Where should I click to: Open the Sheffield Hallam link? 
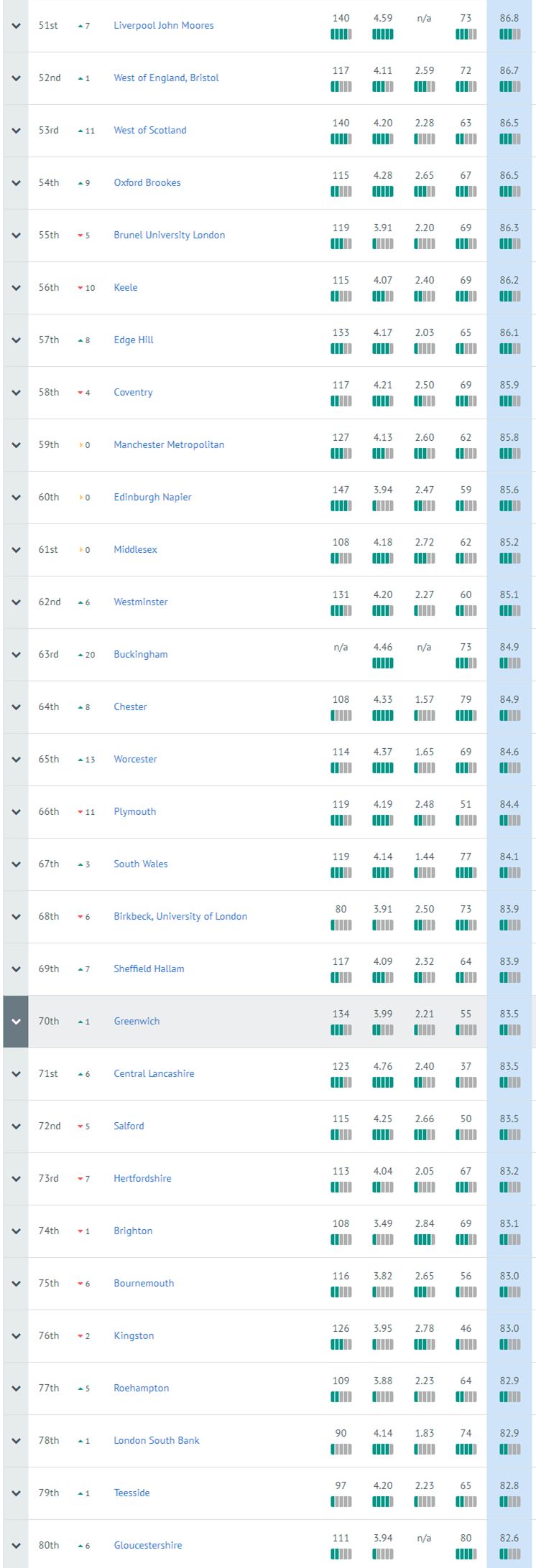pyautogui.click(x=149, y=969)
